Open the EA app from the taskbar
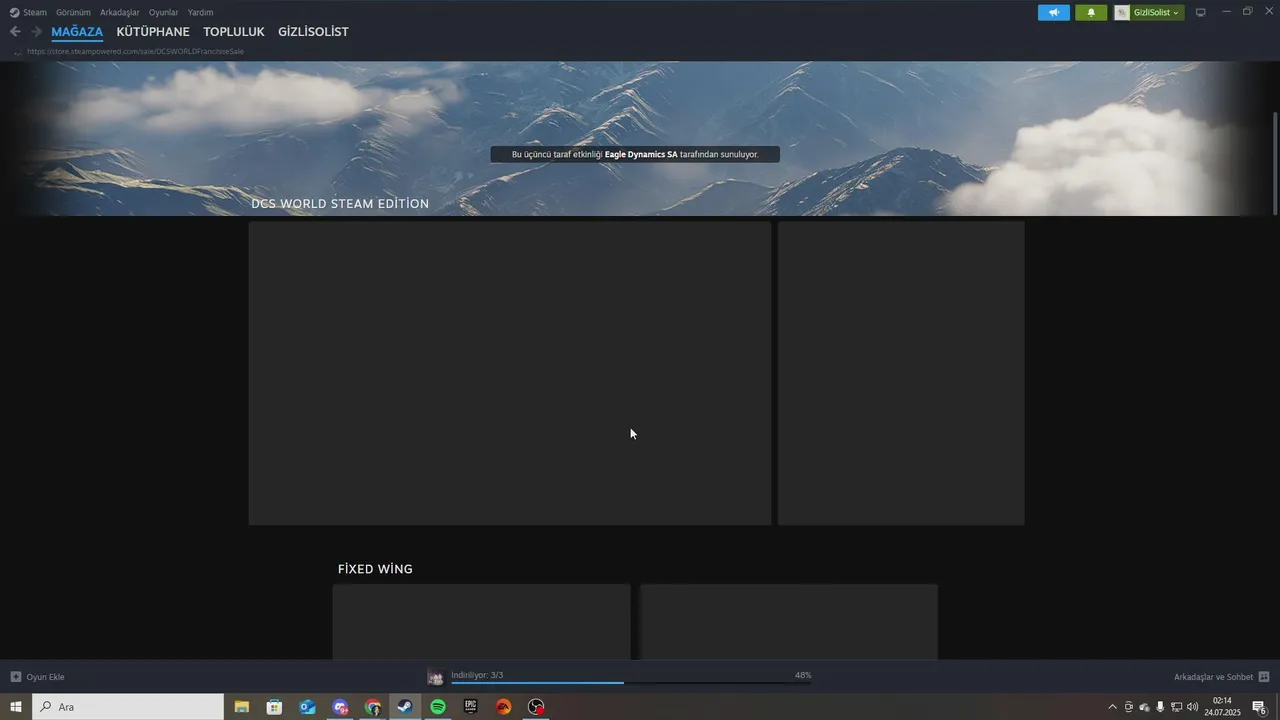 (x=504, y=707)
